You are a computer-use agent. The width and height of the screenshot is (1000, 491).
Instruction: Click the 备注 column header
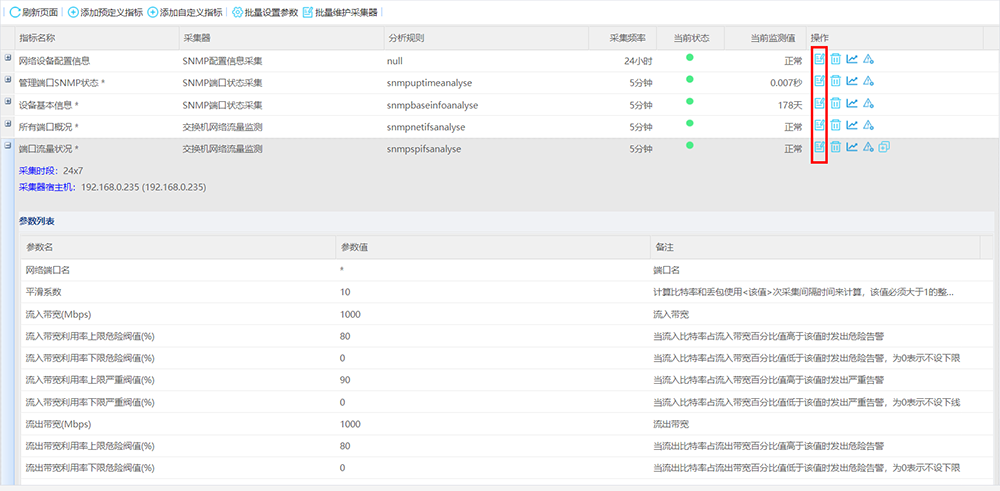click(814, 246)
